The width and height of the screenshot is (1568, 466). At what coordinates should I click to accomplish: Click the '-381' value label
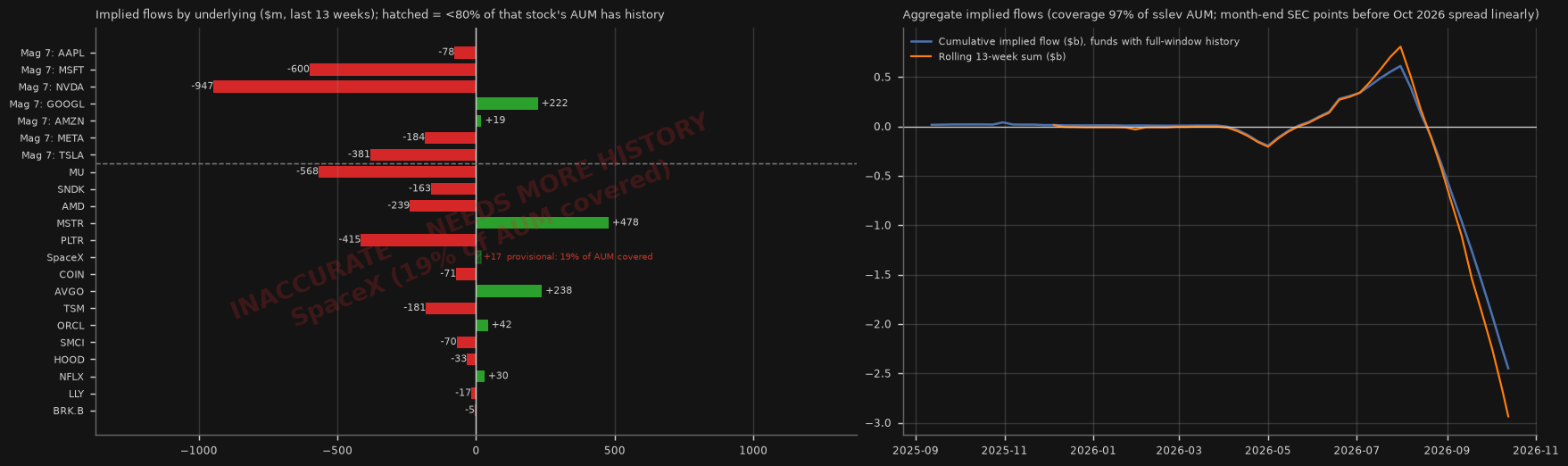point(359,154)
